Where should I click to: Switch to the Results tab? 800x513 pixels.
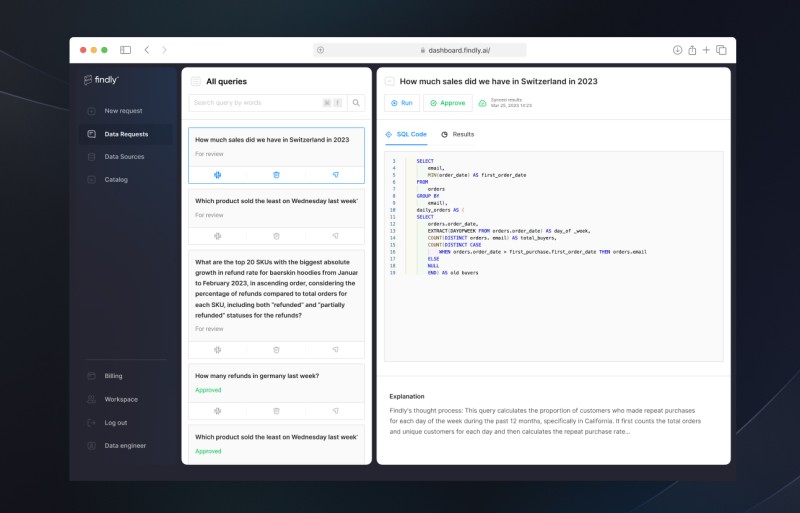458,134
